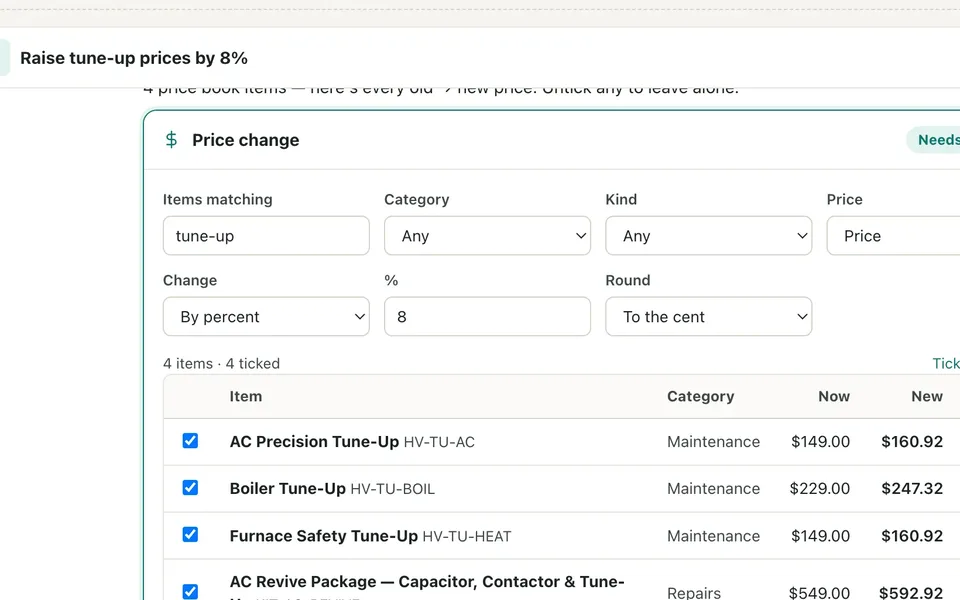Click the Needs status badge
Viewport: 960px width, 600px height.
[x=934, y=140]
